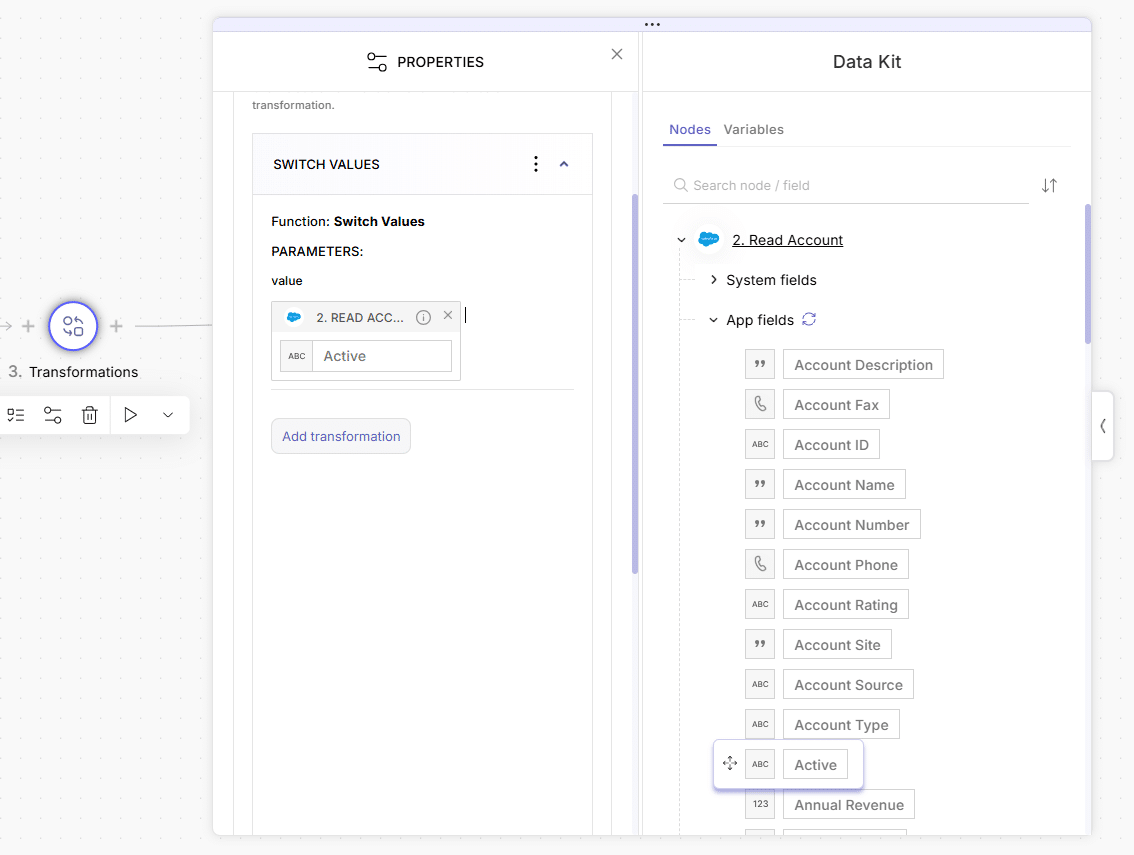Select the Account Phone field
This screenshot has width=1134, height=855.
pyautogui.click(x=845, y=564)
